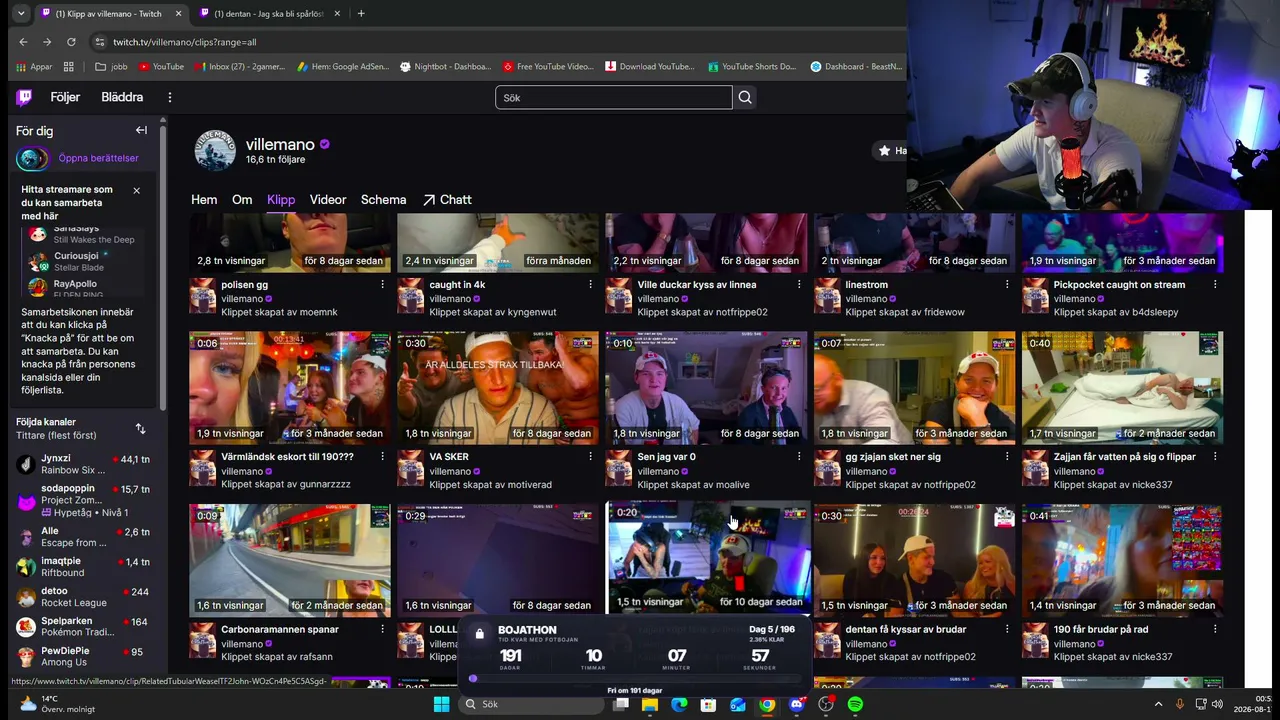Play the Värmländsk eskort clip thumbnail
This screenshot has width=1280, height=720.
(x=290, y=388)
